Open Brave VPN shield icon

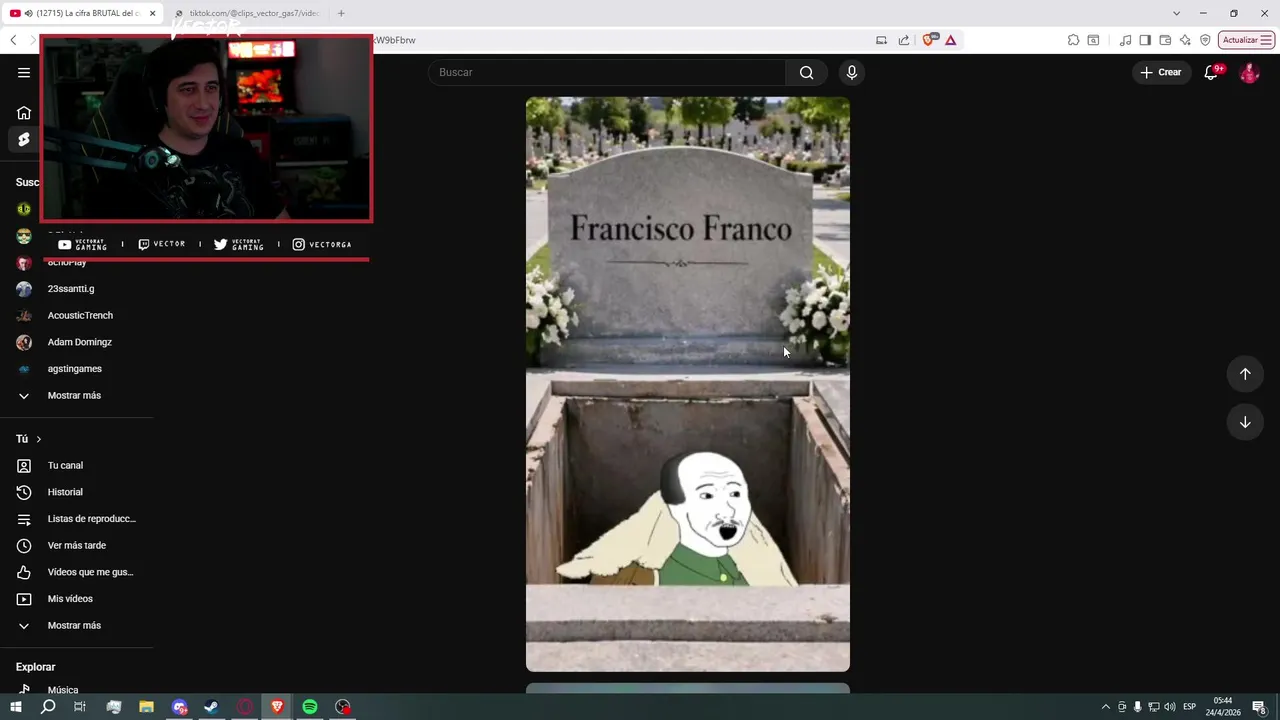pyautogui.click(x=1205, y=40)
